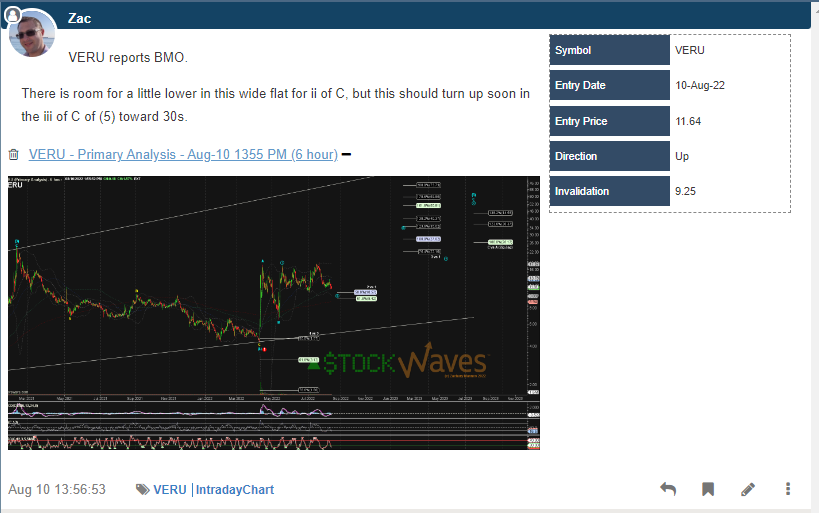Click the Symbol label cell
Image resolution: width=819 pixels, height=513 pixels.
[610, 50]
